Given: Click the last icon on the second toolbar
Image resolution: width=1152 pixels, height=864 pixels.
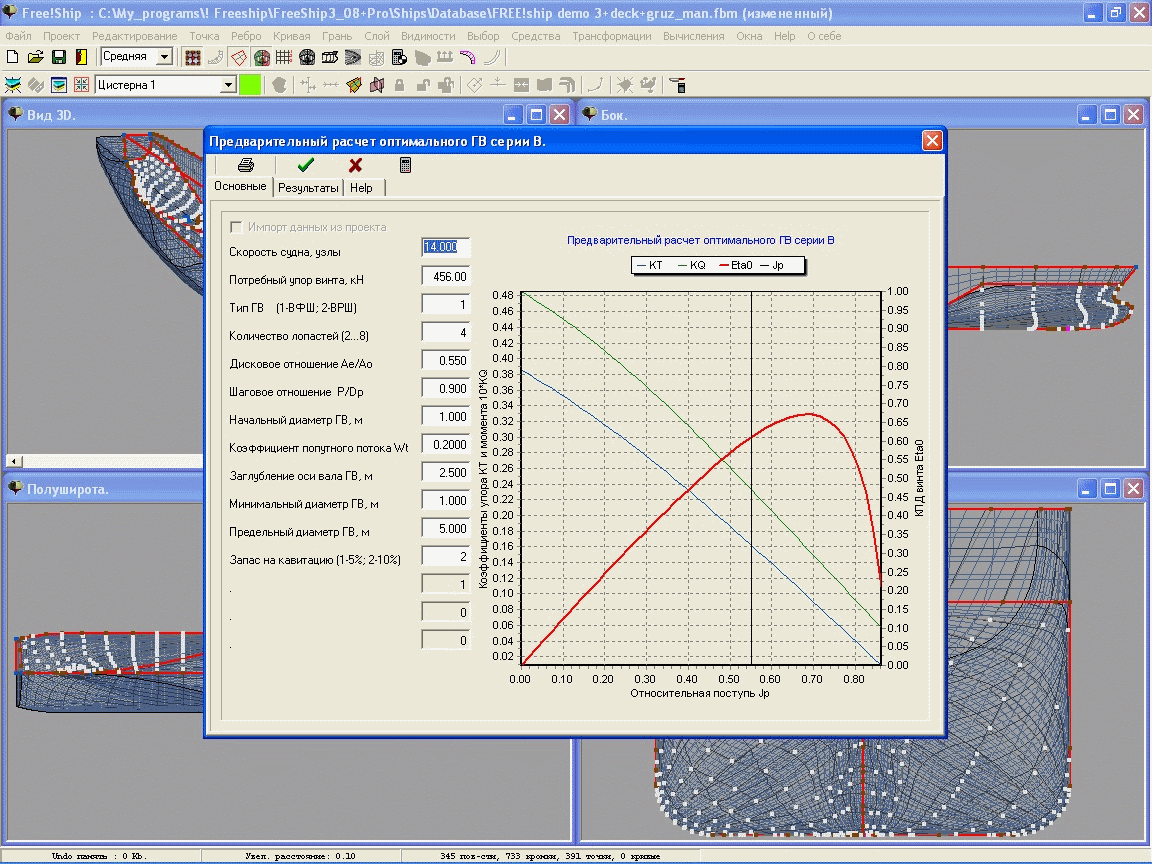Looking at the screenshot, I should tap(677, 85).
